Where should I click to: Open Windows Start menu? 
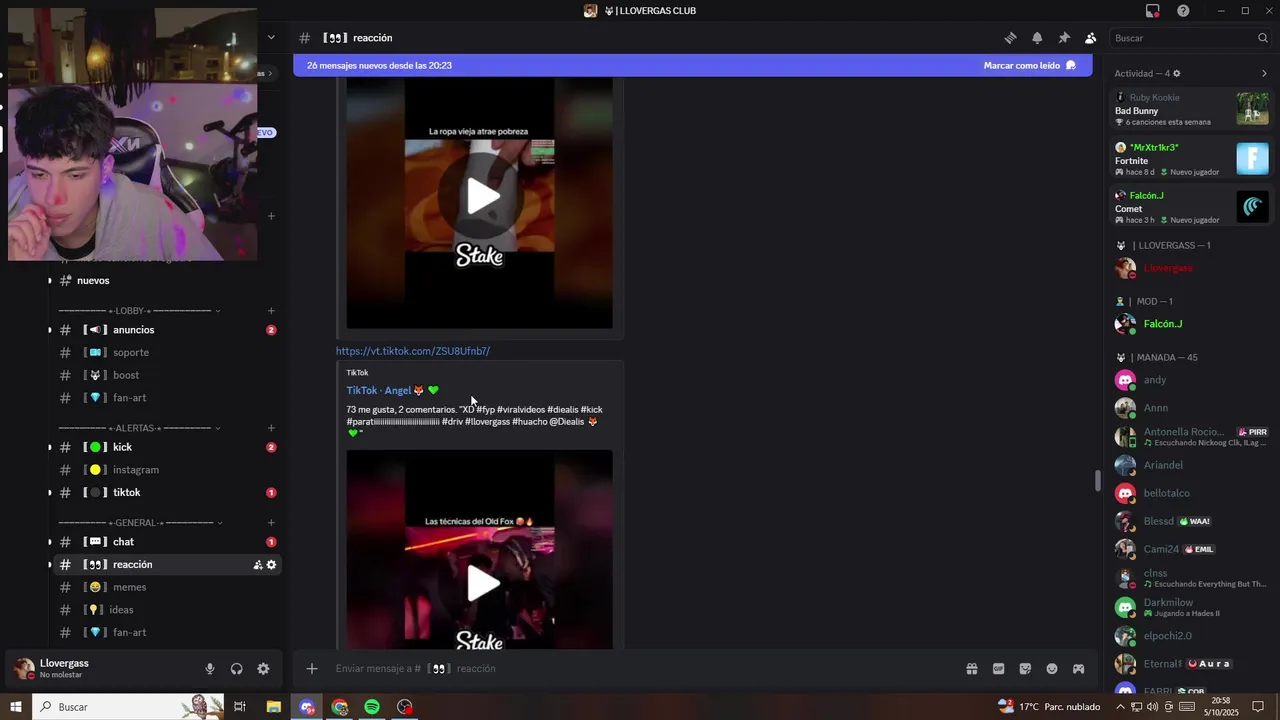(16, 707)
